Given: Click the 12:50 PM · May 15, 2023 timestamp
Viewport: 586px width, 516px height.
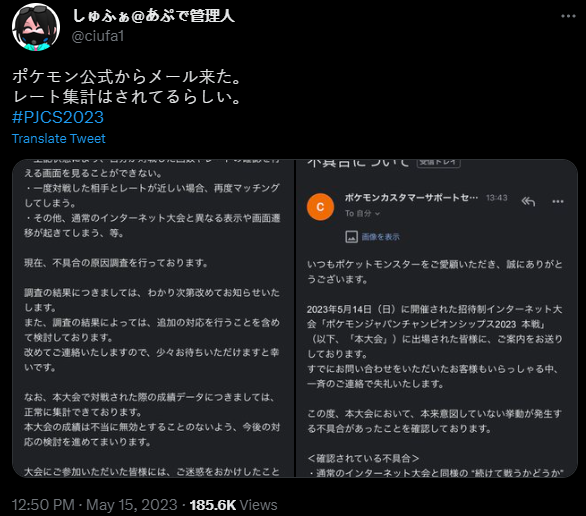Looking at the screenshot, I should click(95, 505).
